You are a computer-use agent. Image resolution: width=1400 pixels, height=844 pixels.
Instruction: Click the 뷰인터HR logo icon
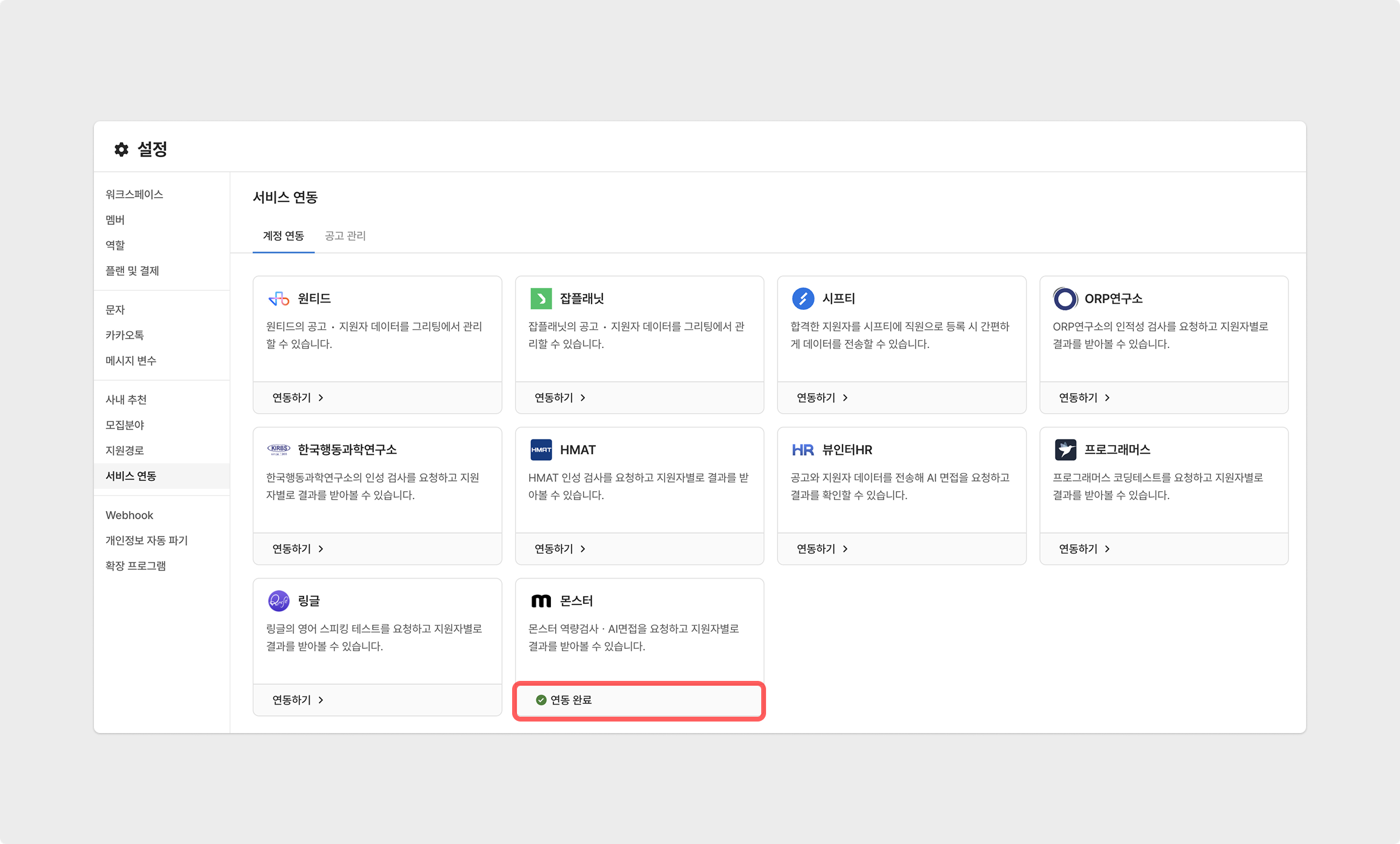[x=803, y=450]
